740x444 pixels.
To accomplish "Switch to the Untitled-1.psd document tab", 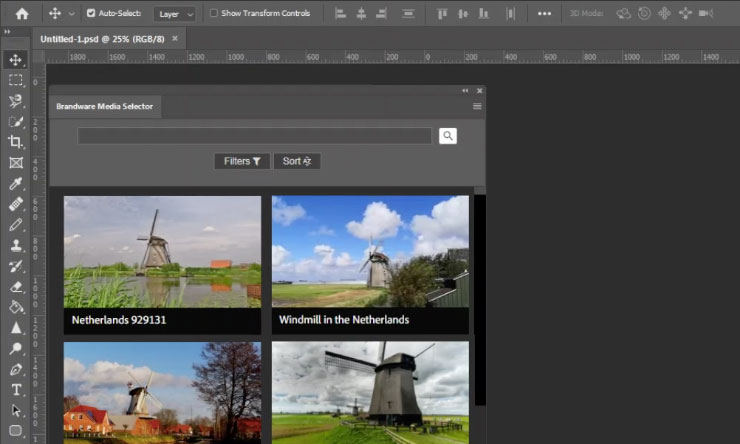I will tap(102, 39).
